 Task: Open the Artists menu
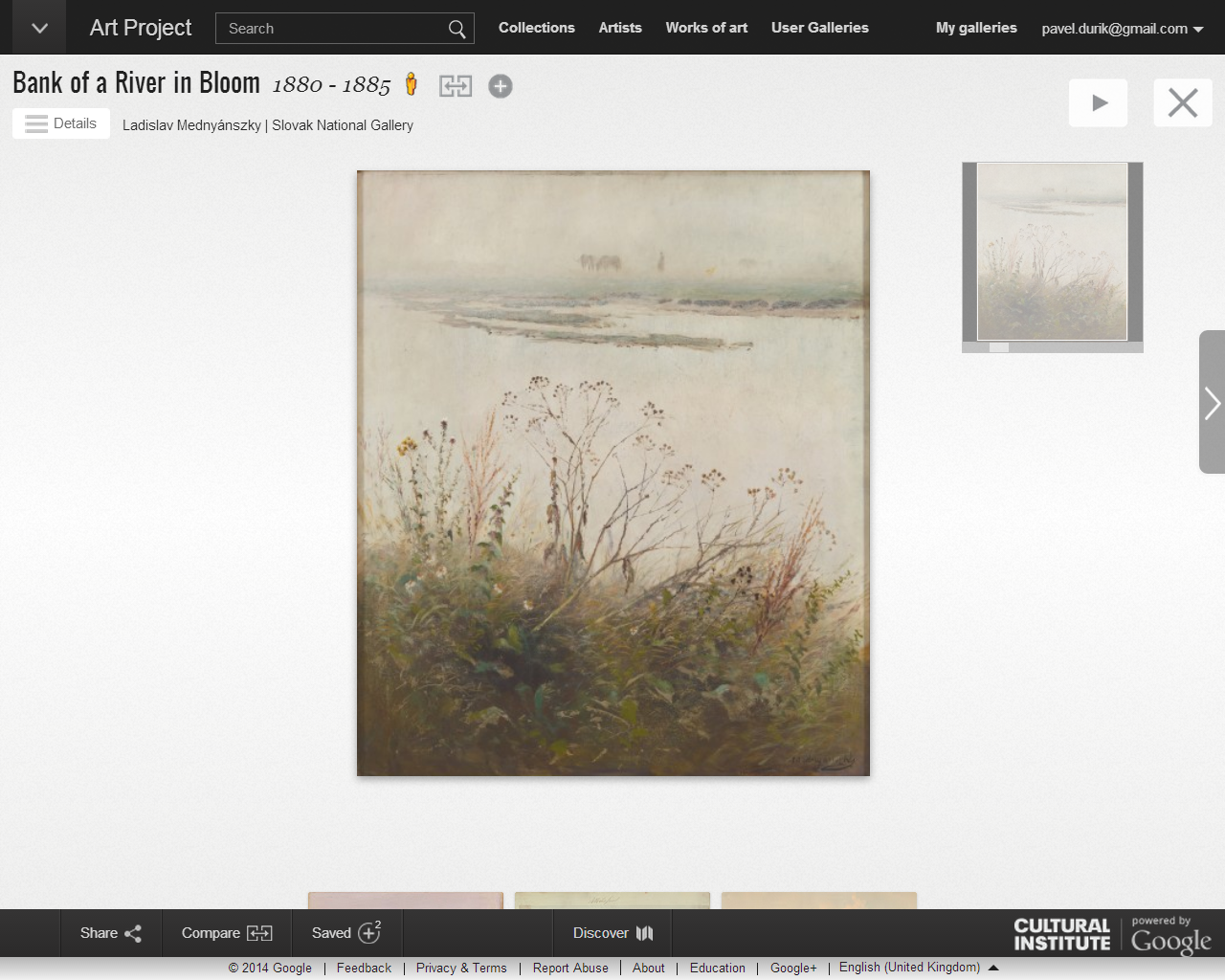tap(620, 28)
